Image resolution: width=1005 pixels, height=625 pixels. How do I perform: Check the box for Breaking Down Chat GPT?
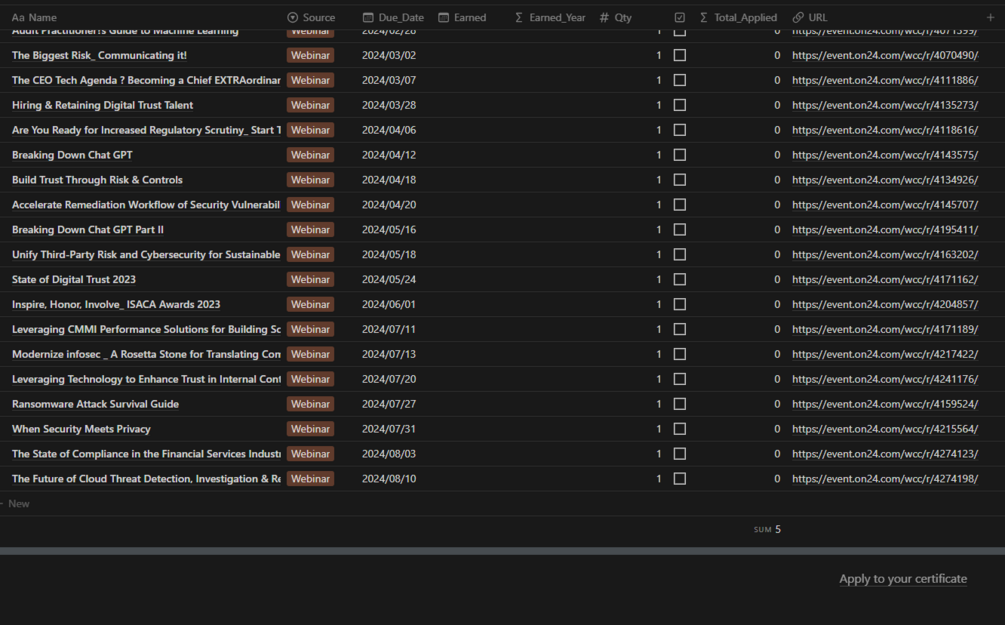(x=679, y=155)
